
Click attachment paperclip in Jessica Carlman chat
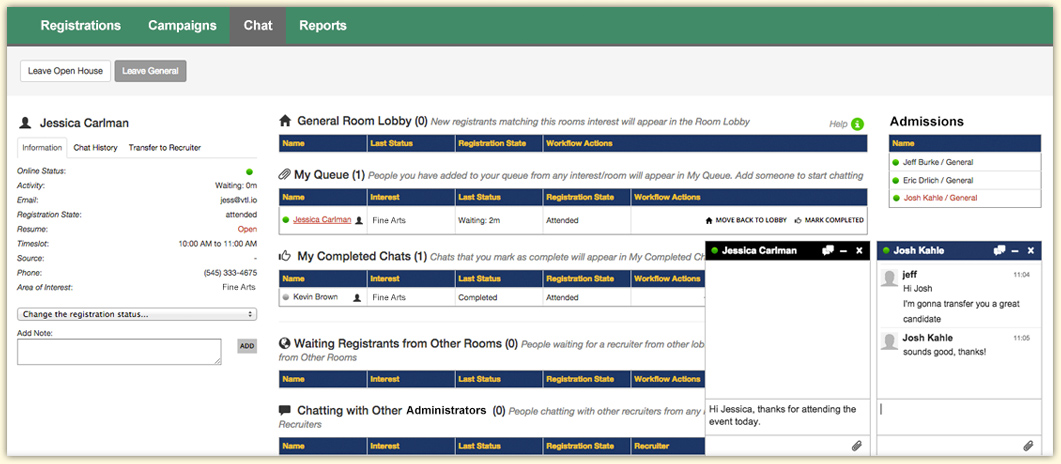coord(856,445)
